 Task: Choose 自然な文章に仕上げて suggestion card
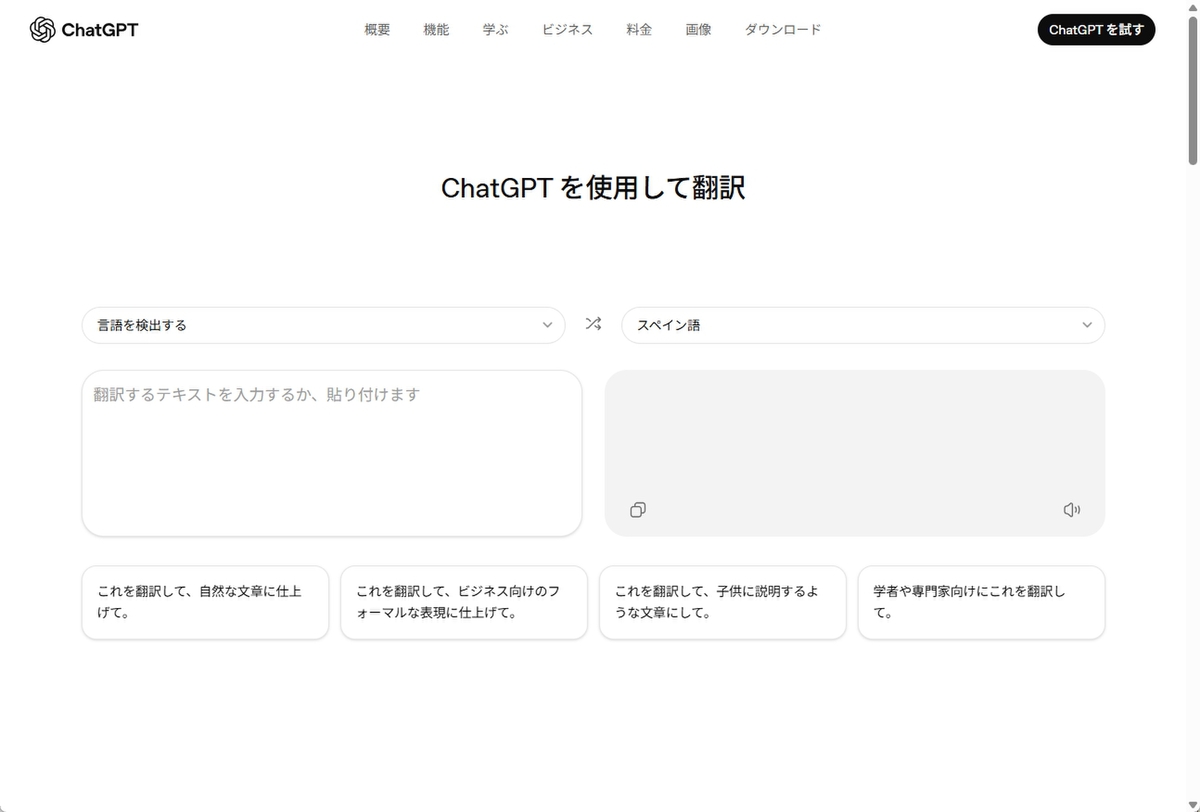[x=205, y=602]
